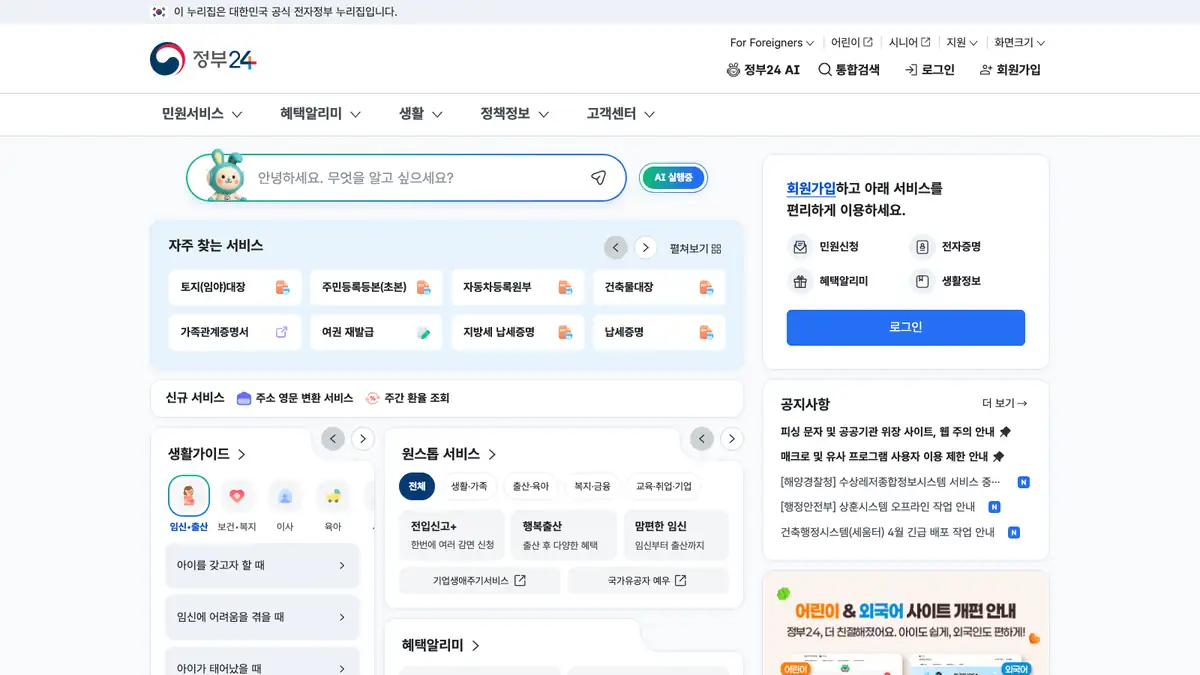
Task: Select the 임신·출산 life guide icon
Action: (x=189, y=496)
